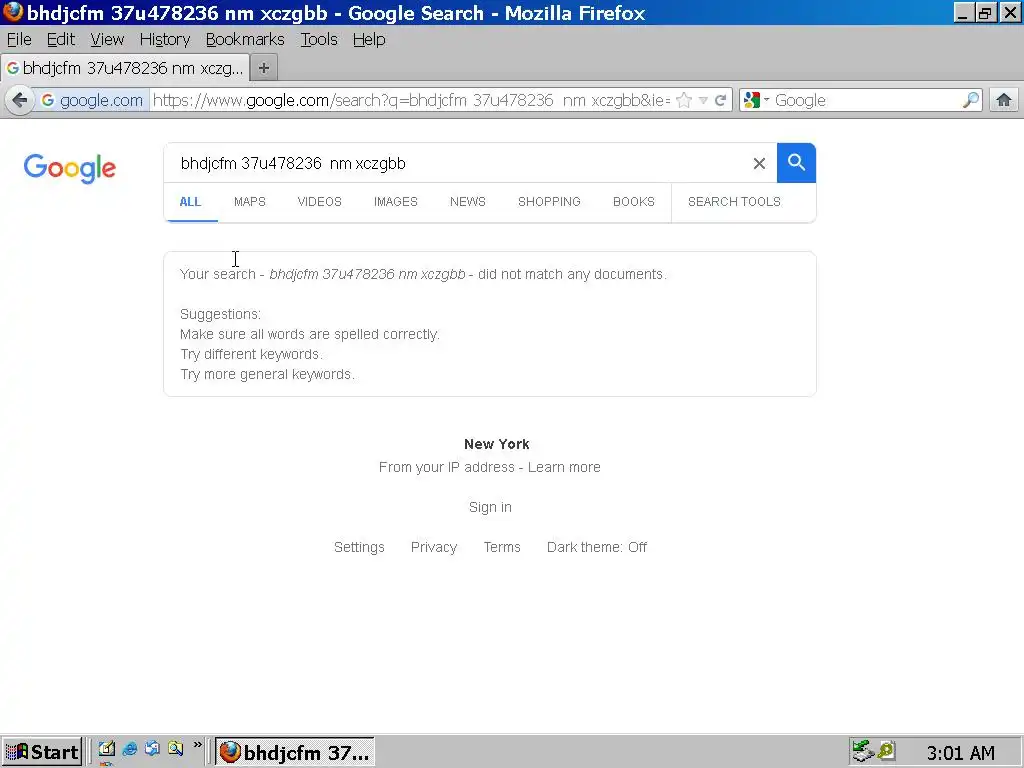Viewport: 1024px width, 768px height.
Task: Open the Settings link
Action: pyautogui.click(x=359, y=547)
